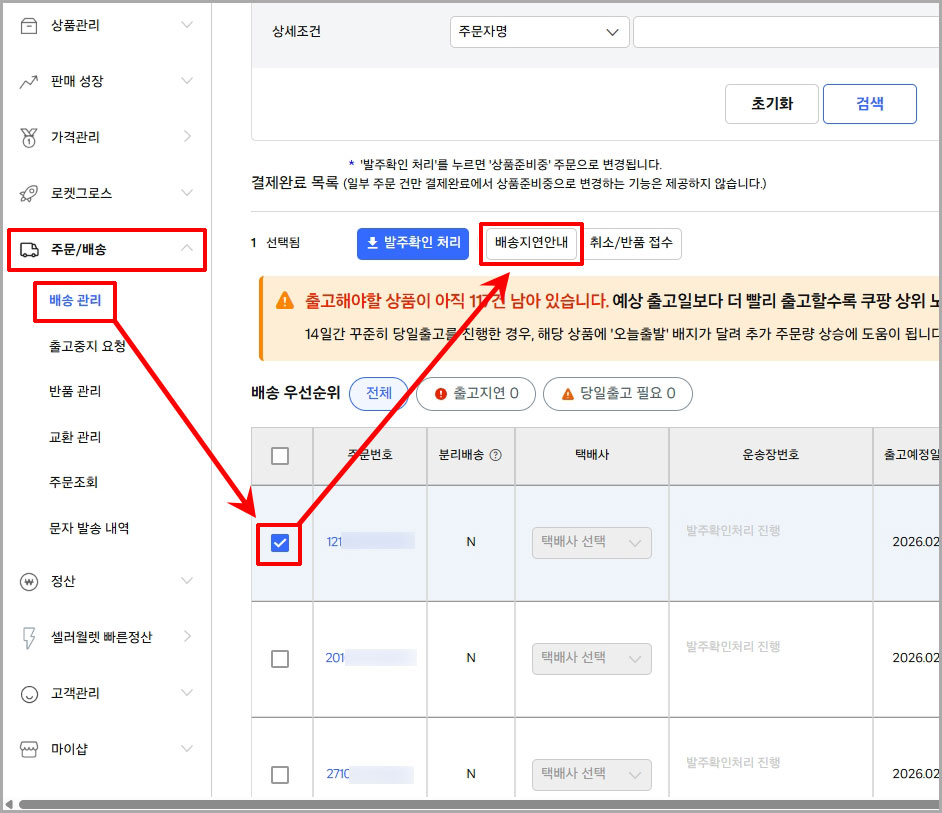Open the 주문자명 dropdown
The height and width of the screenshot is (813, 942).
pyautogui.click(x=539, y=32)
